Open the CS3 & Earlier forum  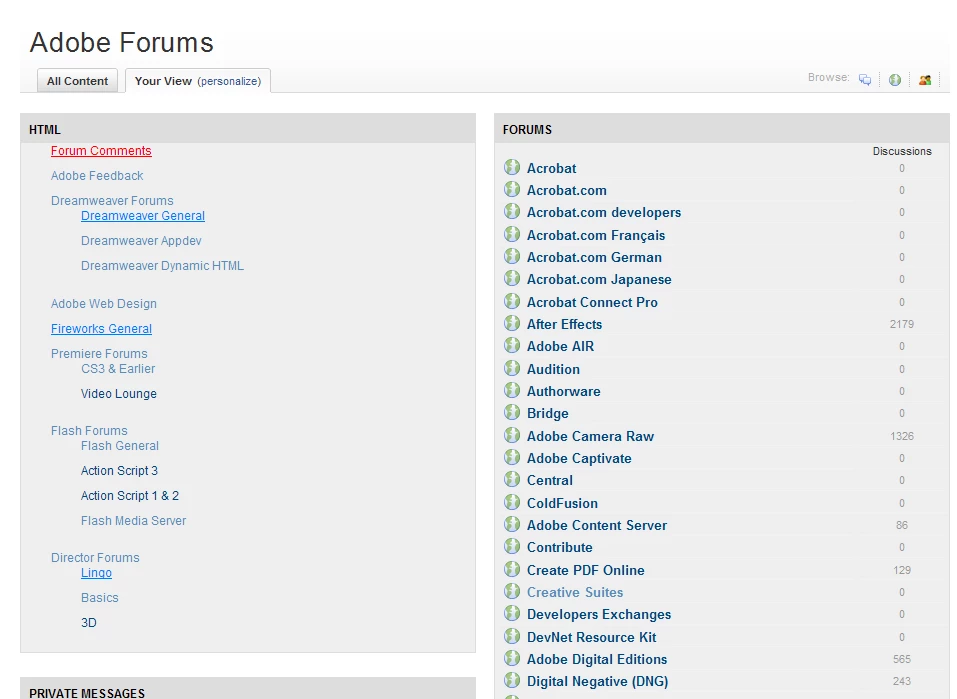(118, 369)
